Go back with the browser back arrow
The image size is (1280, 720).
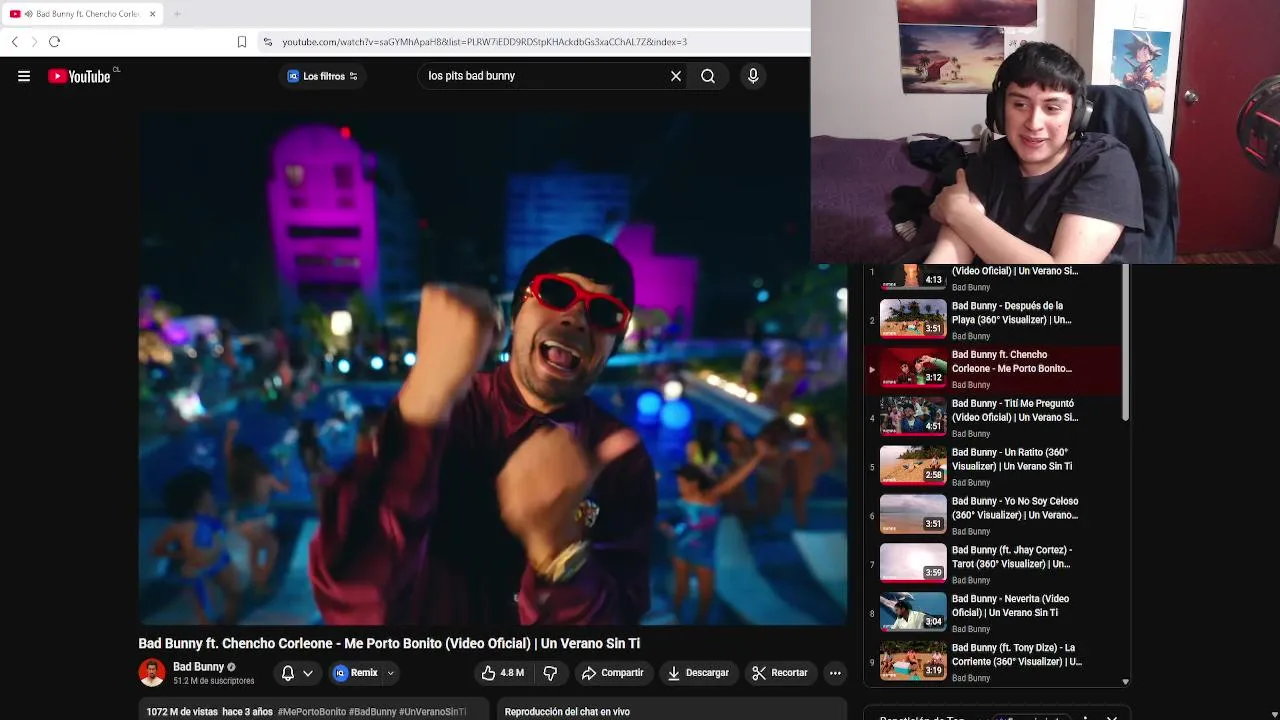tap(14, 42)
